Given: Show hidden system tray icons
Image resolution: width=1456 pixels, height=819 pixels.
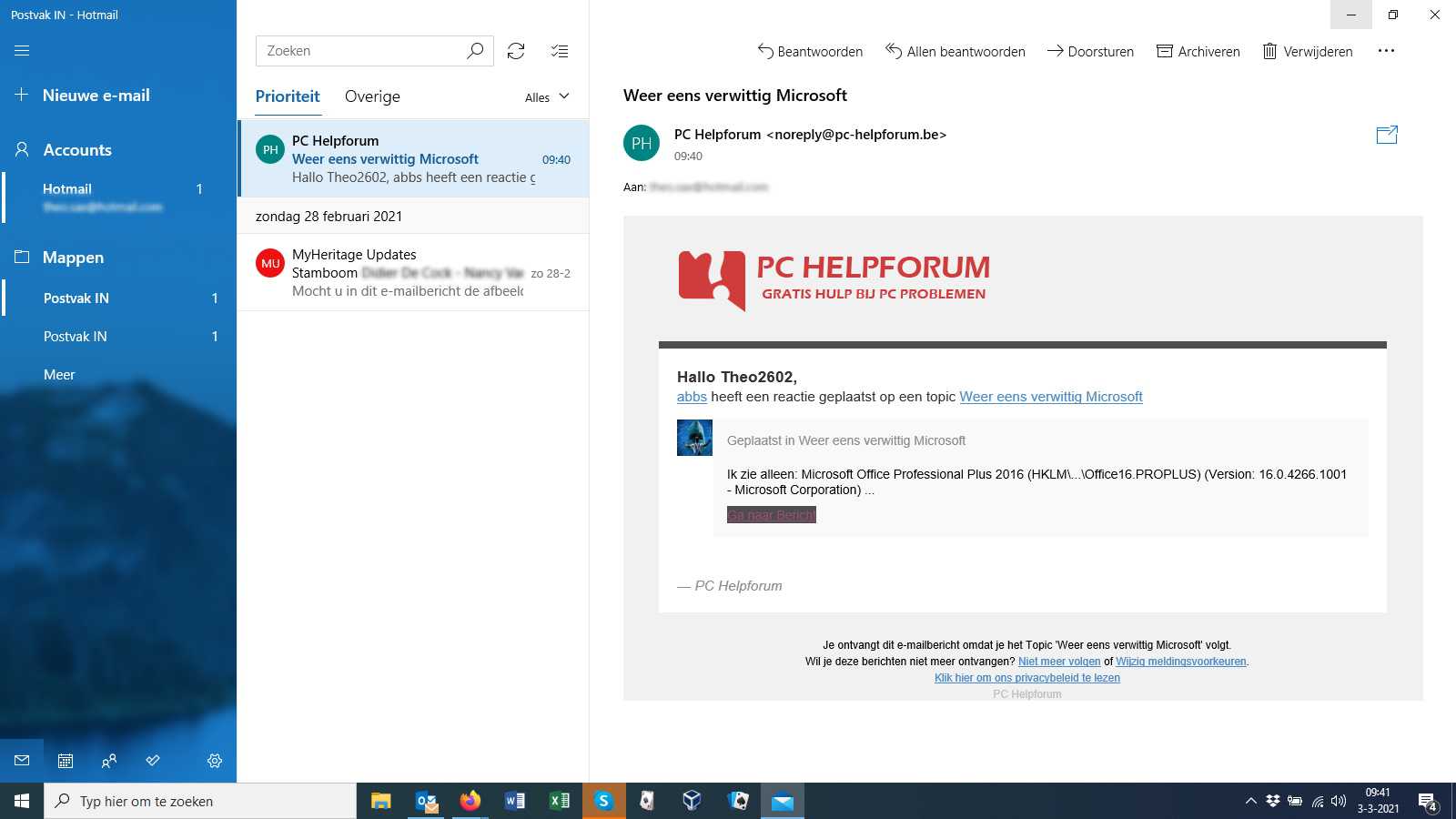Looking at the screenshot, I should (x=1250, y=801).
